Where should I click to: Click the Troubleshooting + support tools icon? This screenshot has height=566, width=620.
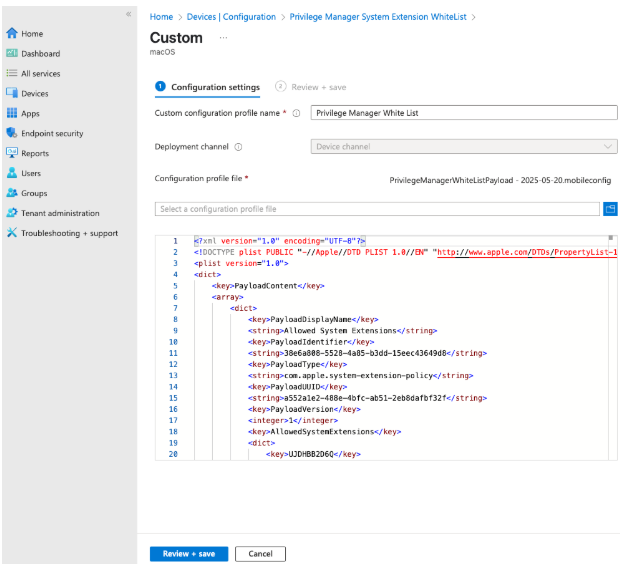12,233
